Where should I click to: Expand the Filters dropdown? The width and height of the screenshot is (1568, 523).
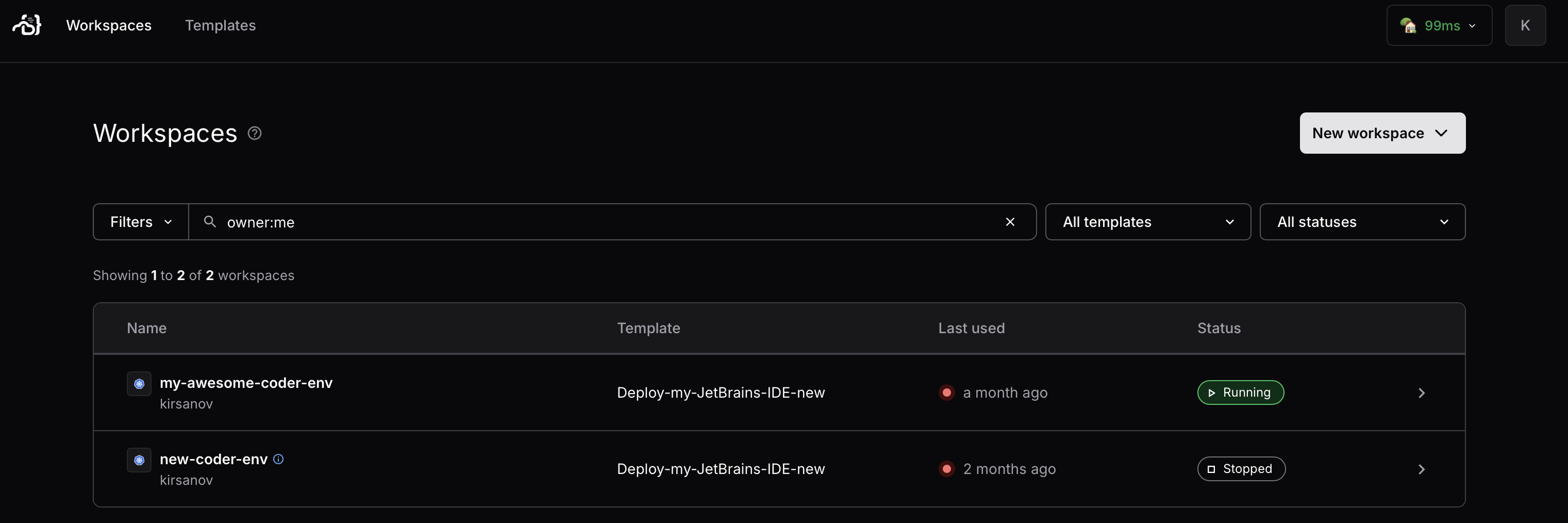(141, 222)
